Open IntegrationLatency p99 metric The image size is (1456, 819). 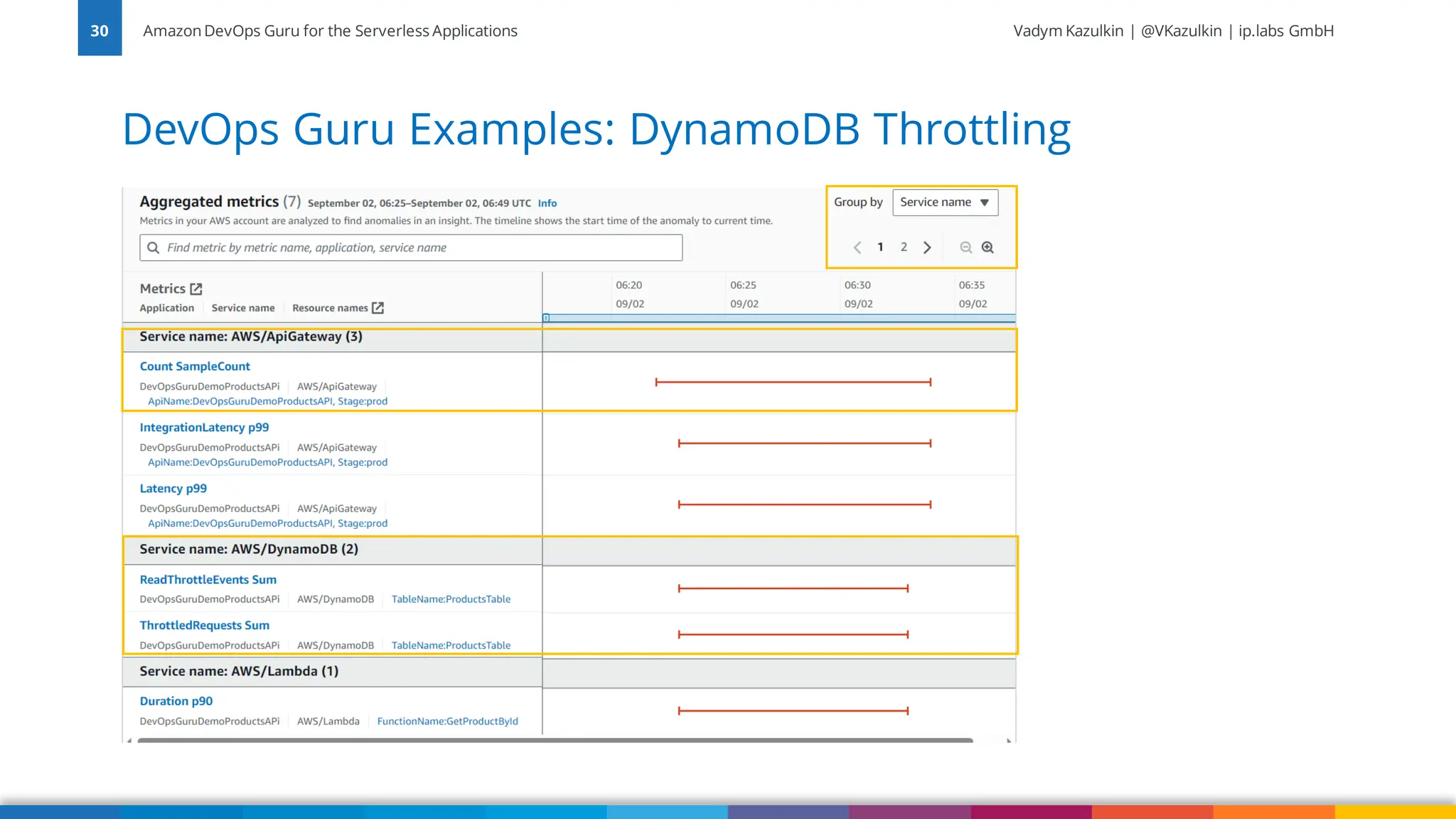click(204, 427)
